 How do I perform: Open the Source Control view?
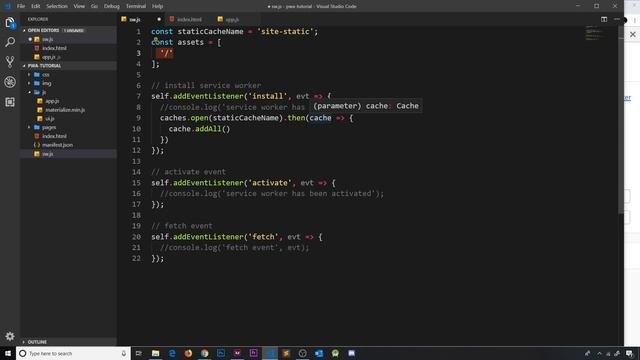point(10,62)
